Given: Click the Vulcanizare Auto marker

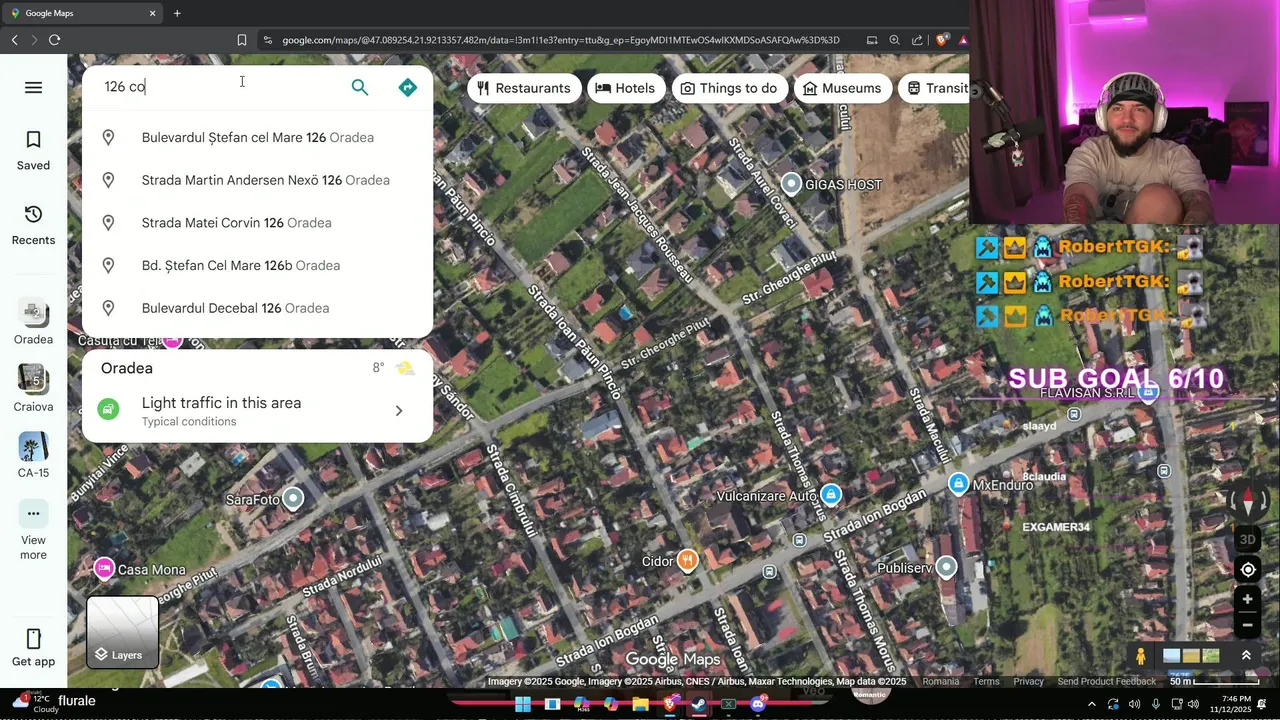Looking at the screenshot, I should click(831, 495).
